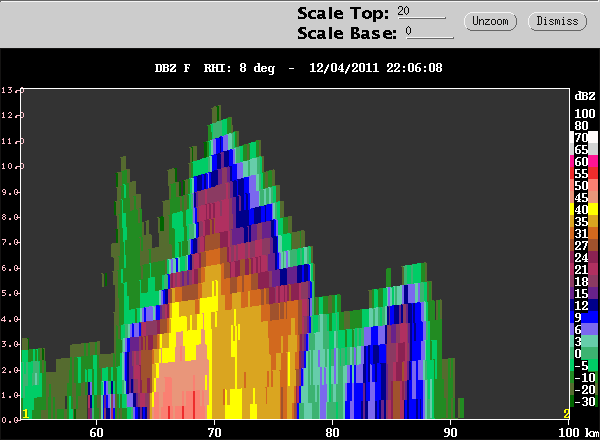Select the 45 dBZ salmon swatch
Viewport: 600px width, 440px height.
pos(584,197)
